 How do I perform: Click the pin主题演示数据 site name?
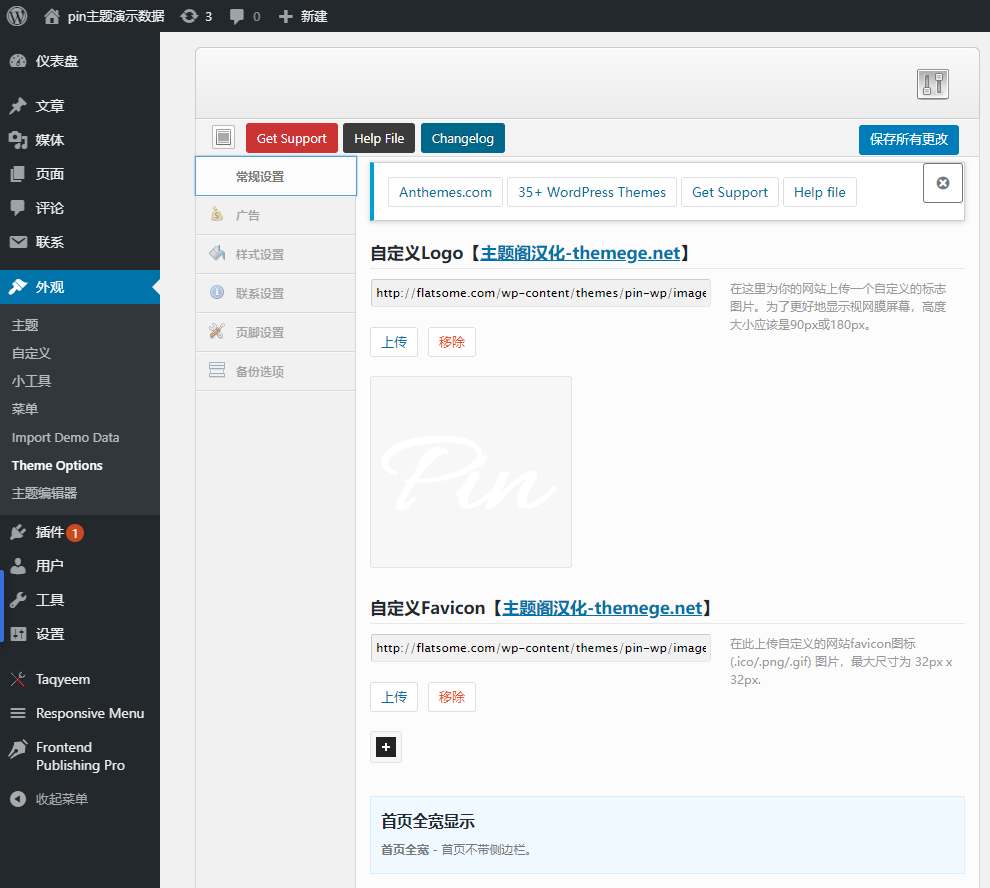coord(116,16)
